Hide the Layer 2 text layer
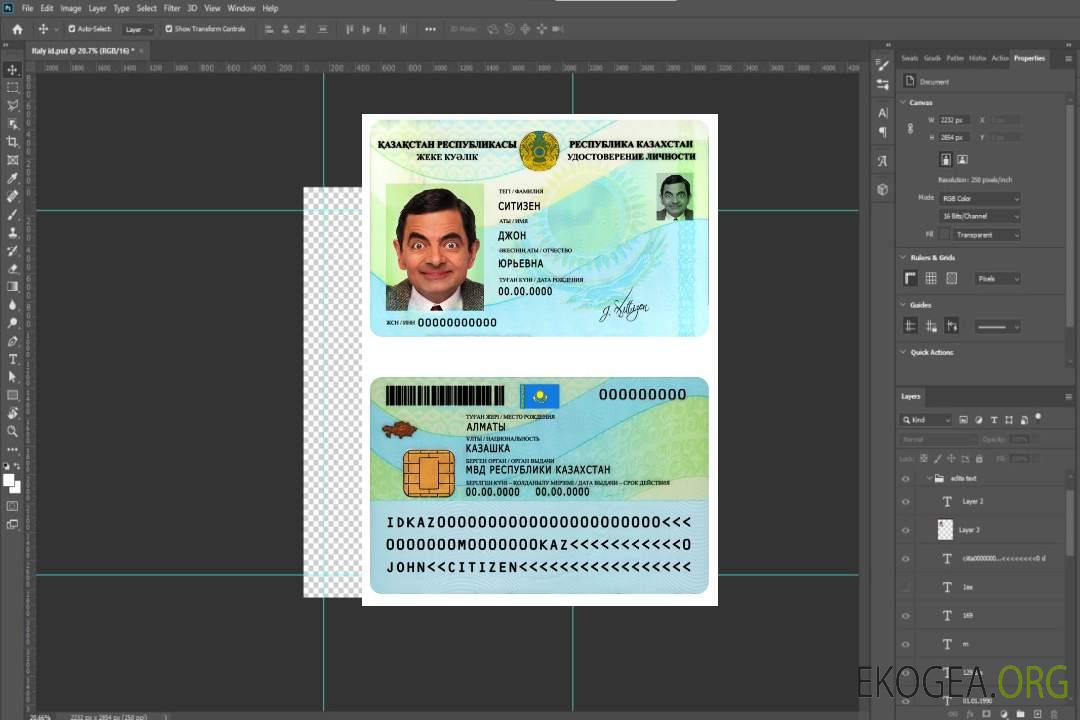1080x720 pixels. pyautogui.click(x=906, y=502)
